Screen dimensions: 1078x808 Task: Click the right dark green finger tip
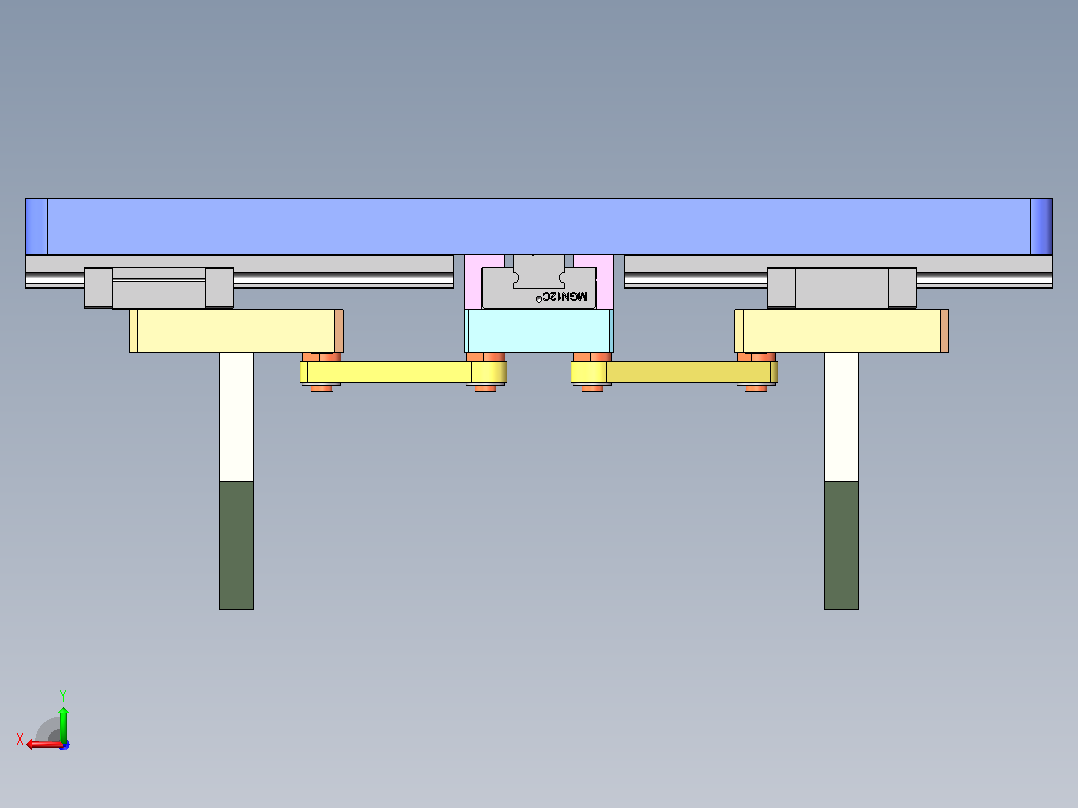842,545
